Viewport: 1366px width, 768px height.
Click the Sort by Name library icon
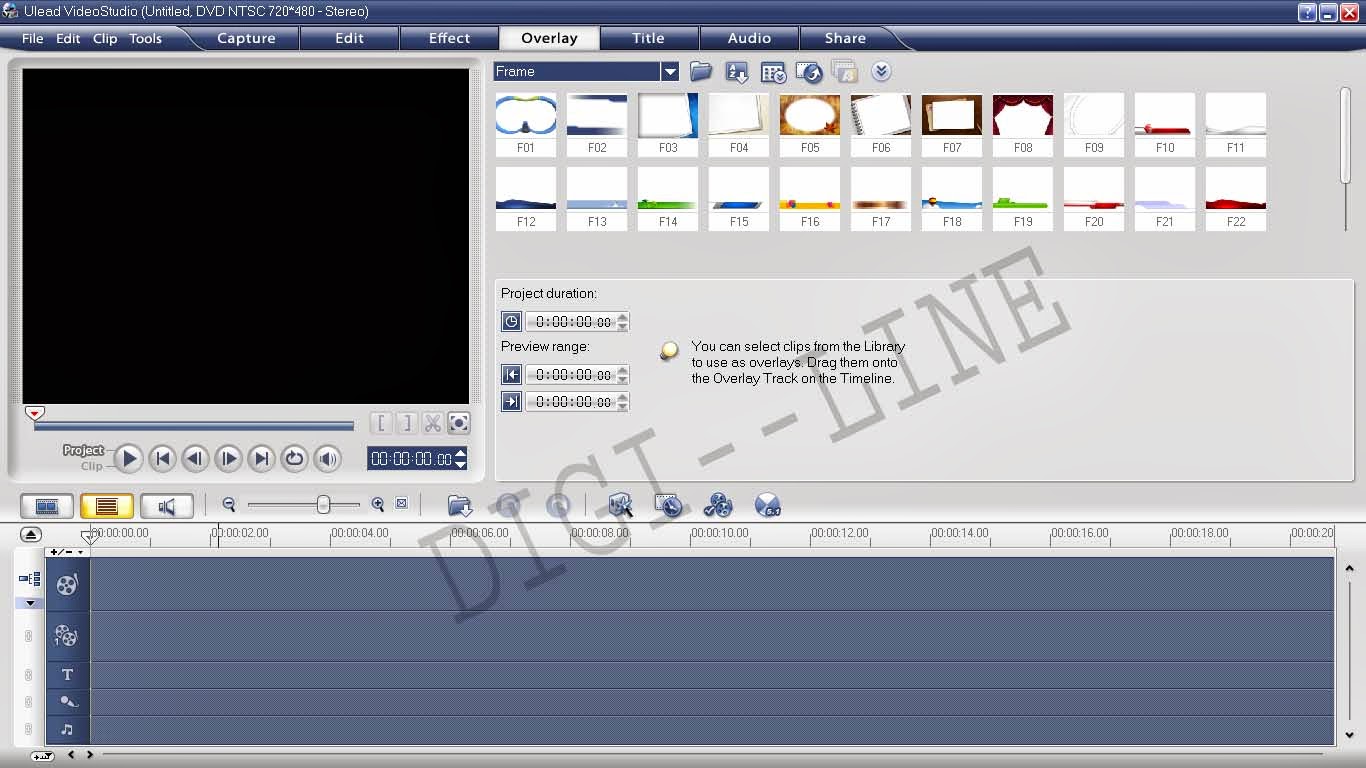(x=736, y=71)
